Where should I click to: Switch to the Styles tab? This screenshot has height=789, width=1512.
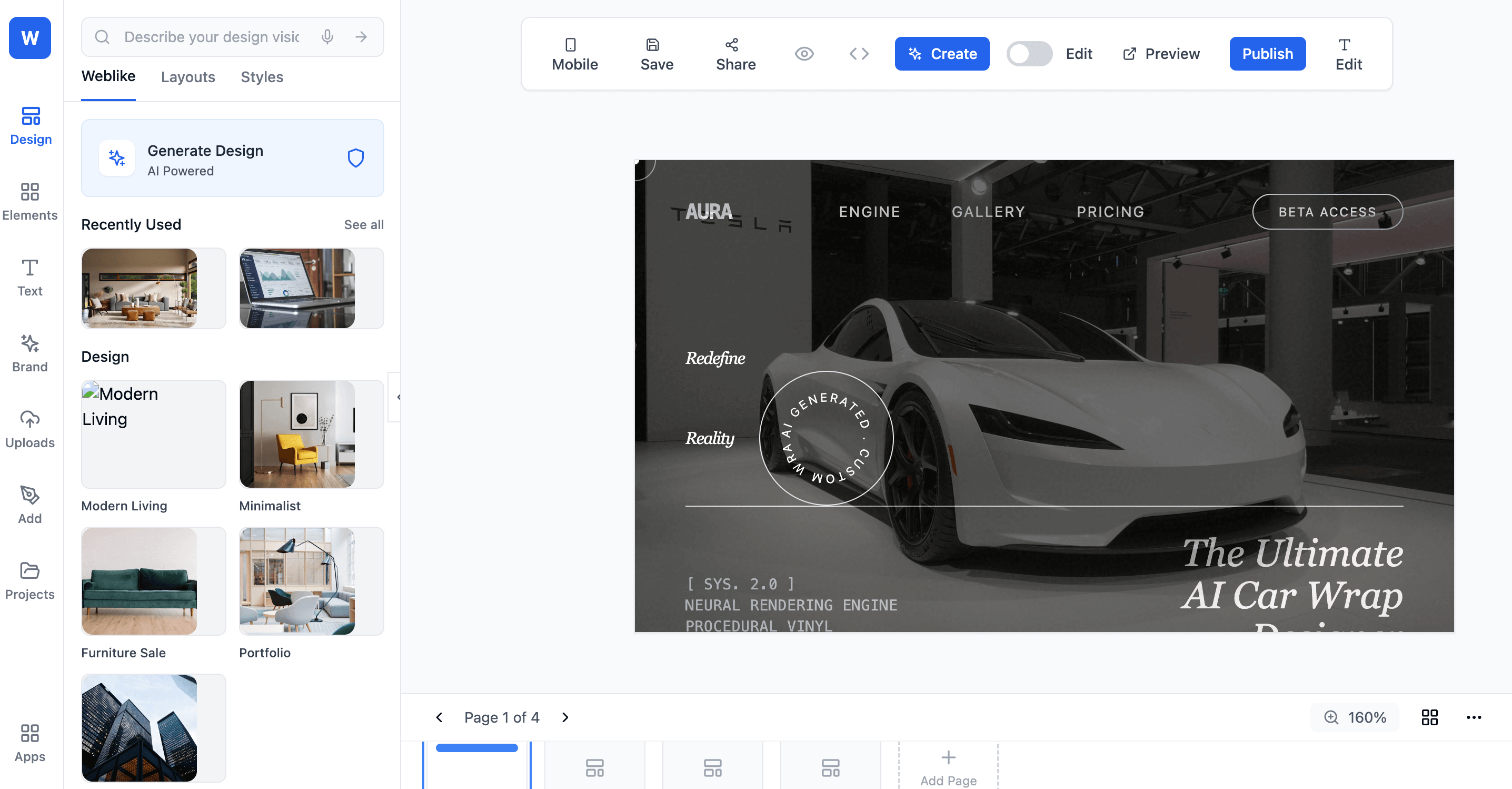click(262, 77)
